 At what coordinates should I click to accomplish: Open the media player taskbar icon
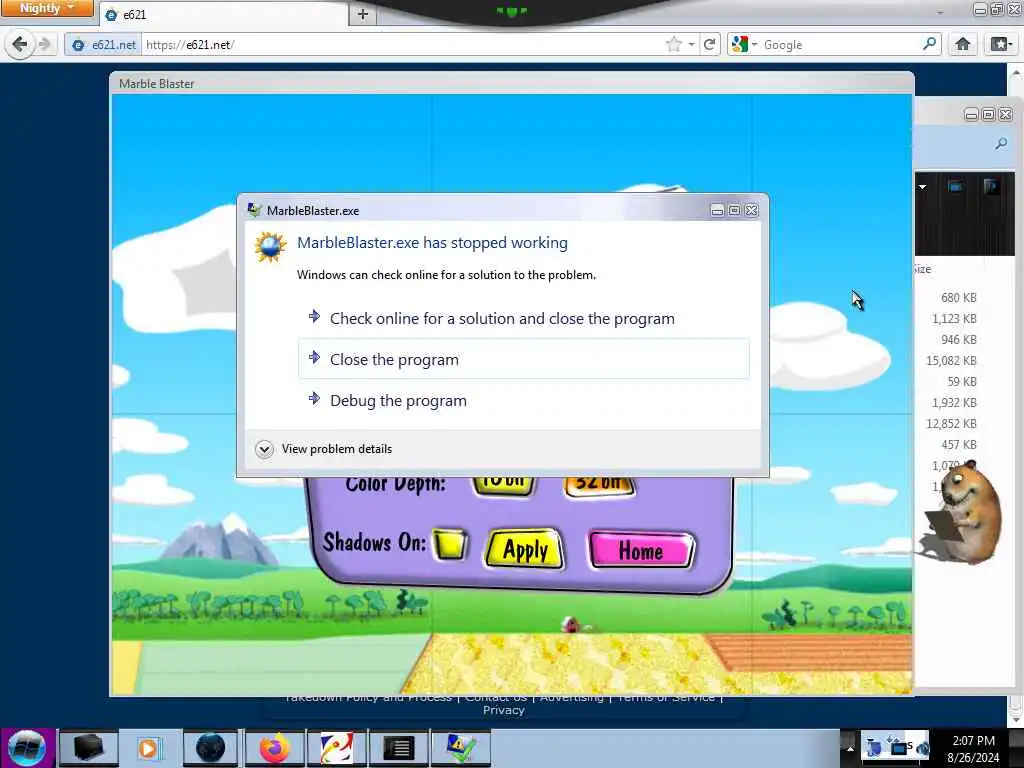(x=149, y=748)
